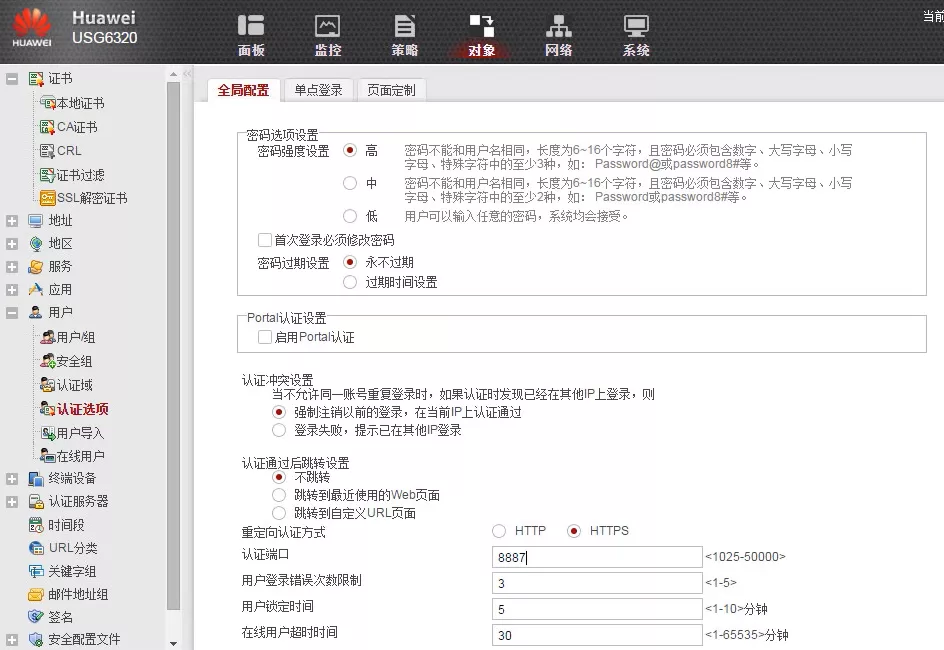
Task: Open the 网络 network icon
Action: (558, 35)
